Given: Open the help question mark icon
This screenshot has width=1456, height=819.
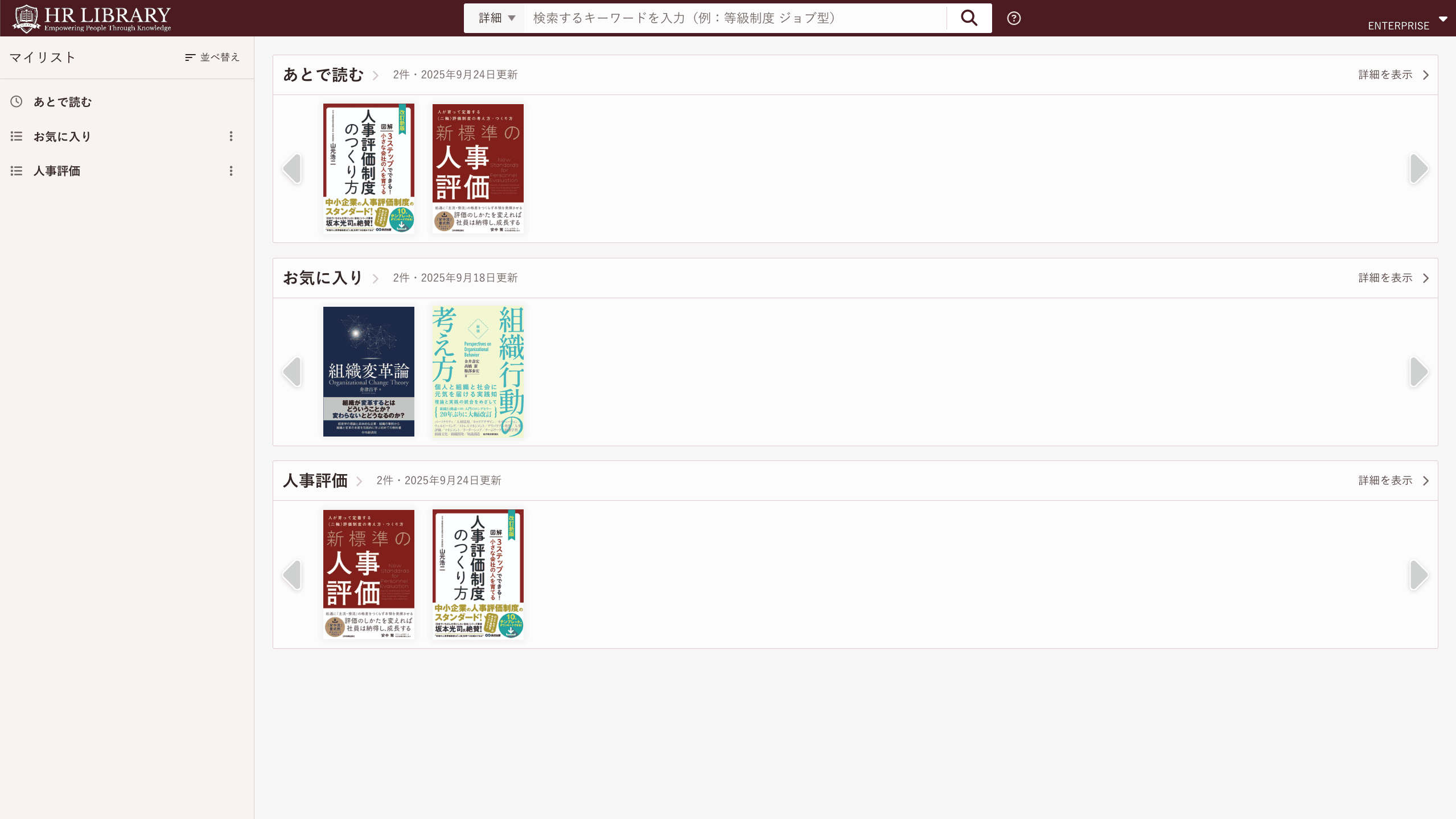Looking at the screenshot, I should pyautogui.click(x=1014, y=18).
